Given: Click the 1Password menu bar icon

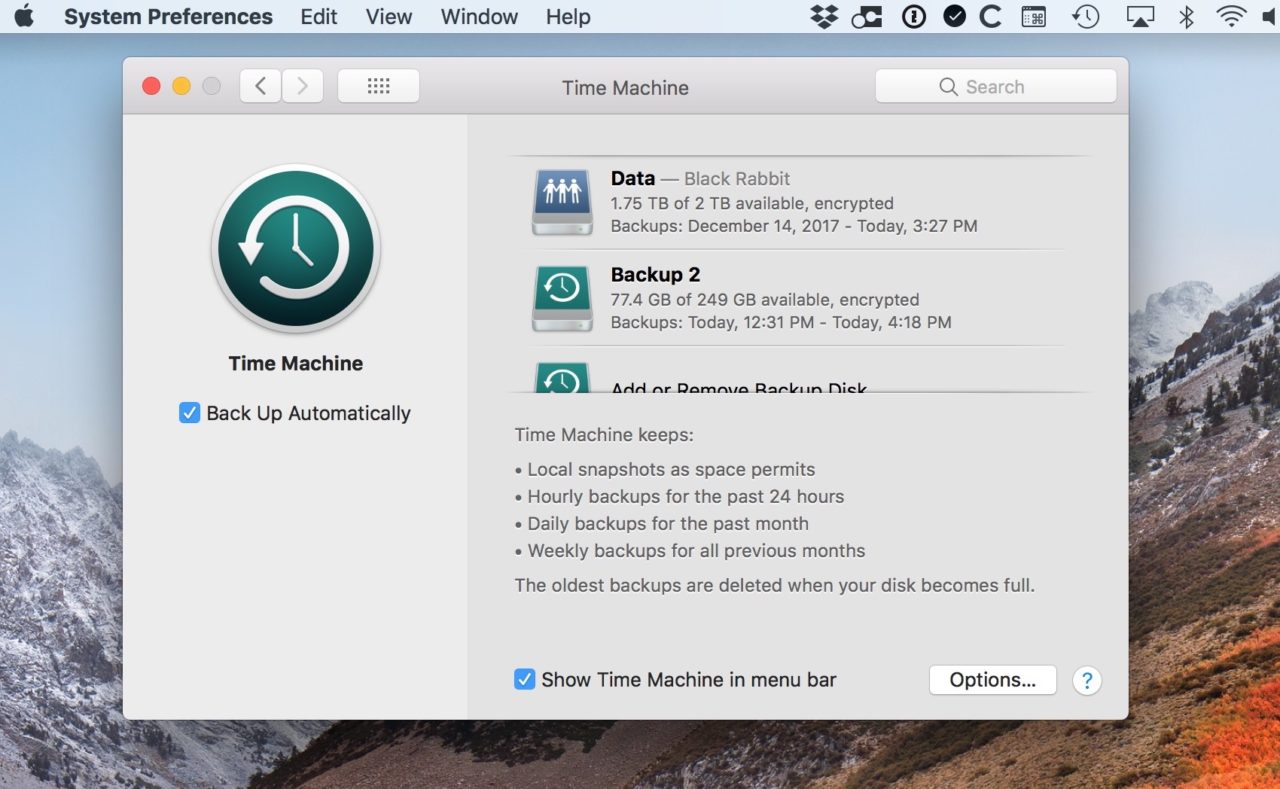Looking at the screenshot, I should click(x=913, y=16).
